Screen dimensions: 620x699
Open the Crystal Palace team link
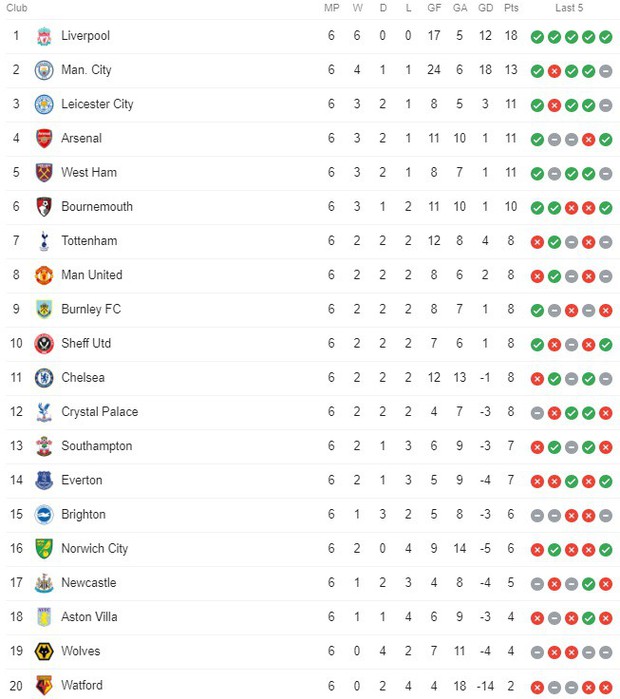[x=99, y=412]
